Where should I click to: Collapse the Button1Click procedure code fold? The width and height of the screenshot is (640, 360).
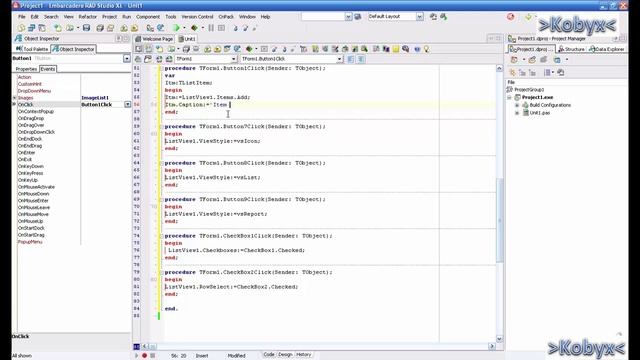(x=162, y=69)
